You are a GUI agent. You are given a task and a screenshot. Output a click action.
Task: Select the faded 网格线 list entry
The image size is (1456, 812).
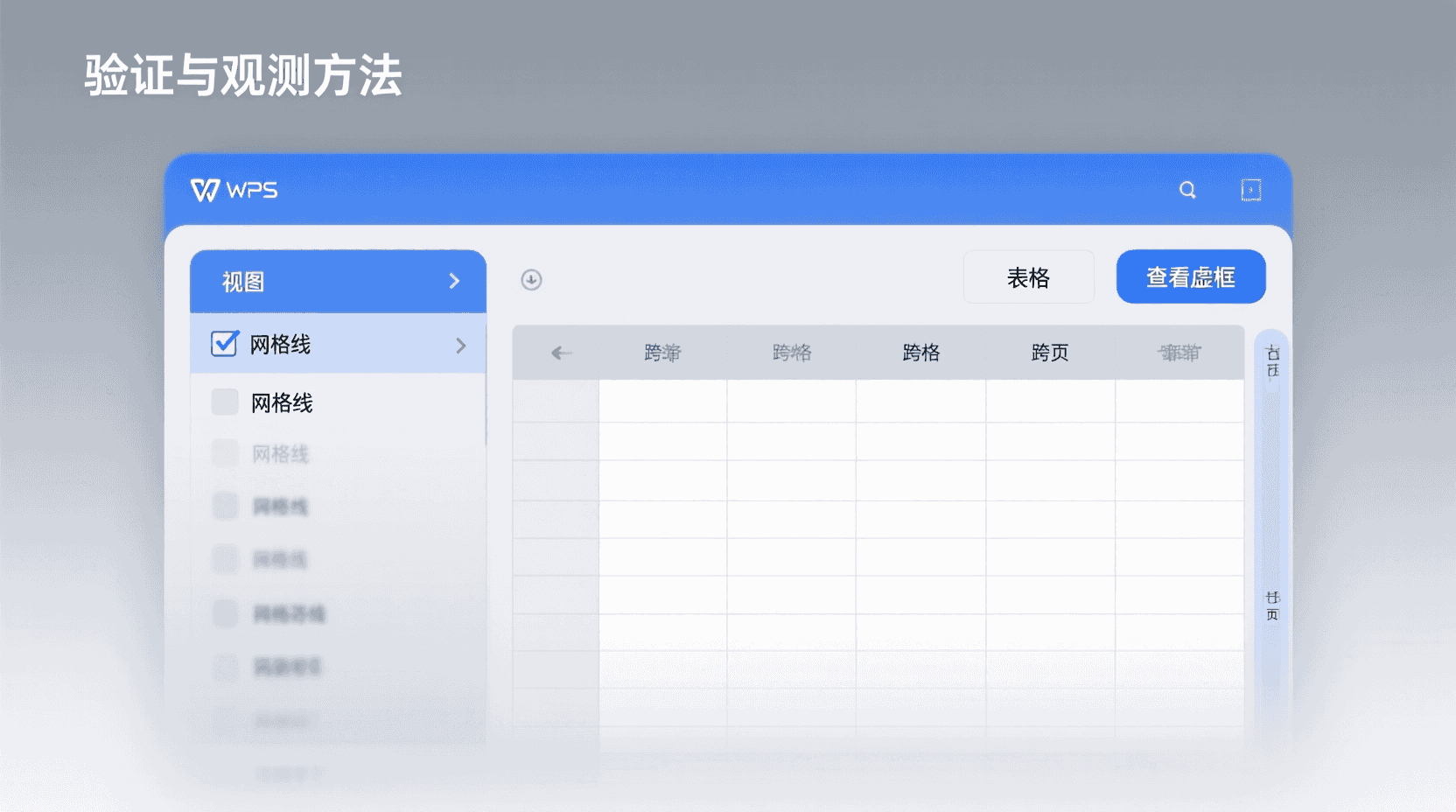point(280,454)
